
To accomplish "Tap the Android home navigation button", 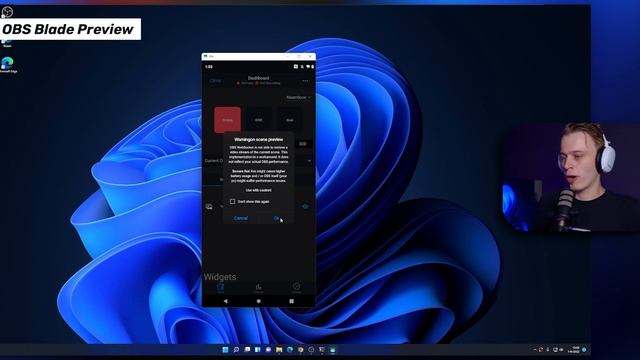I will tap(258, 301).
